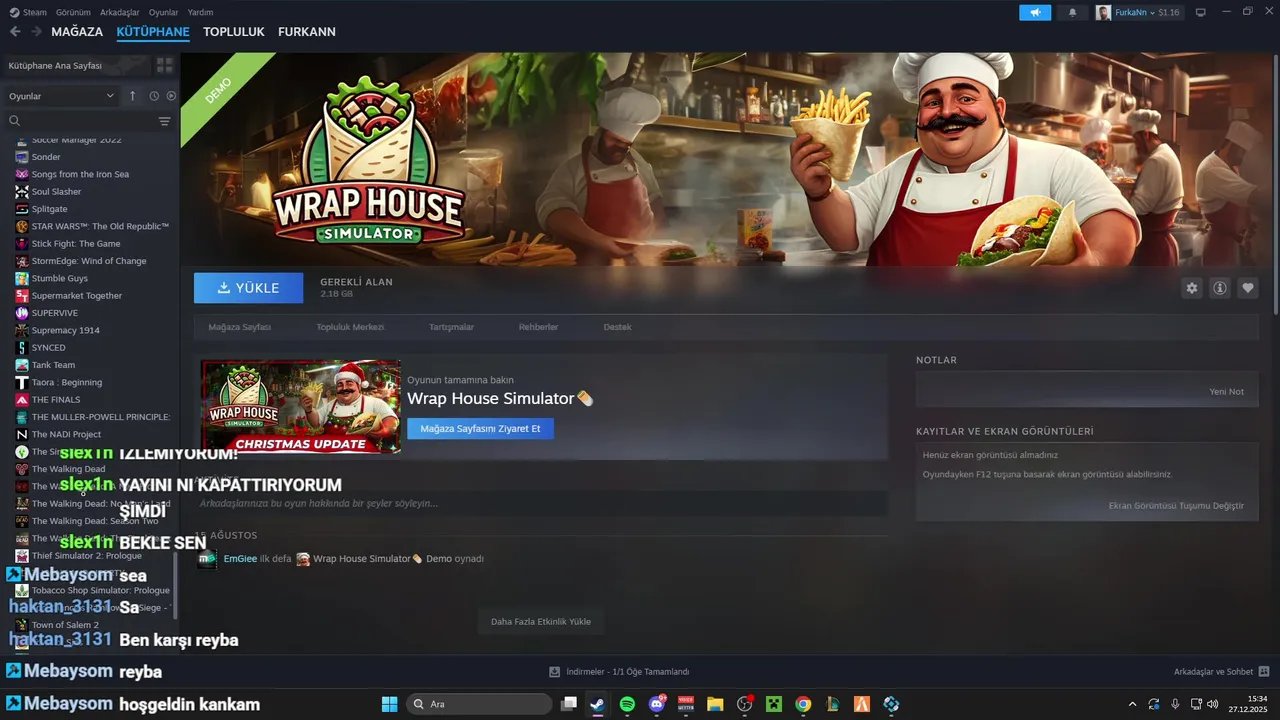Image resolution: width=1280 pixels, height=720 pixels.
Task: Click the Christmas Update game thumbnail
Action: click(300, 406)
